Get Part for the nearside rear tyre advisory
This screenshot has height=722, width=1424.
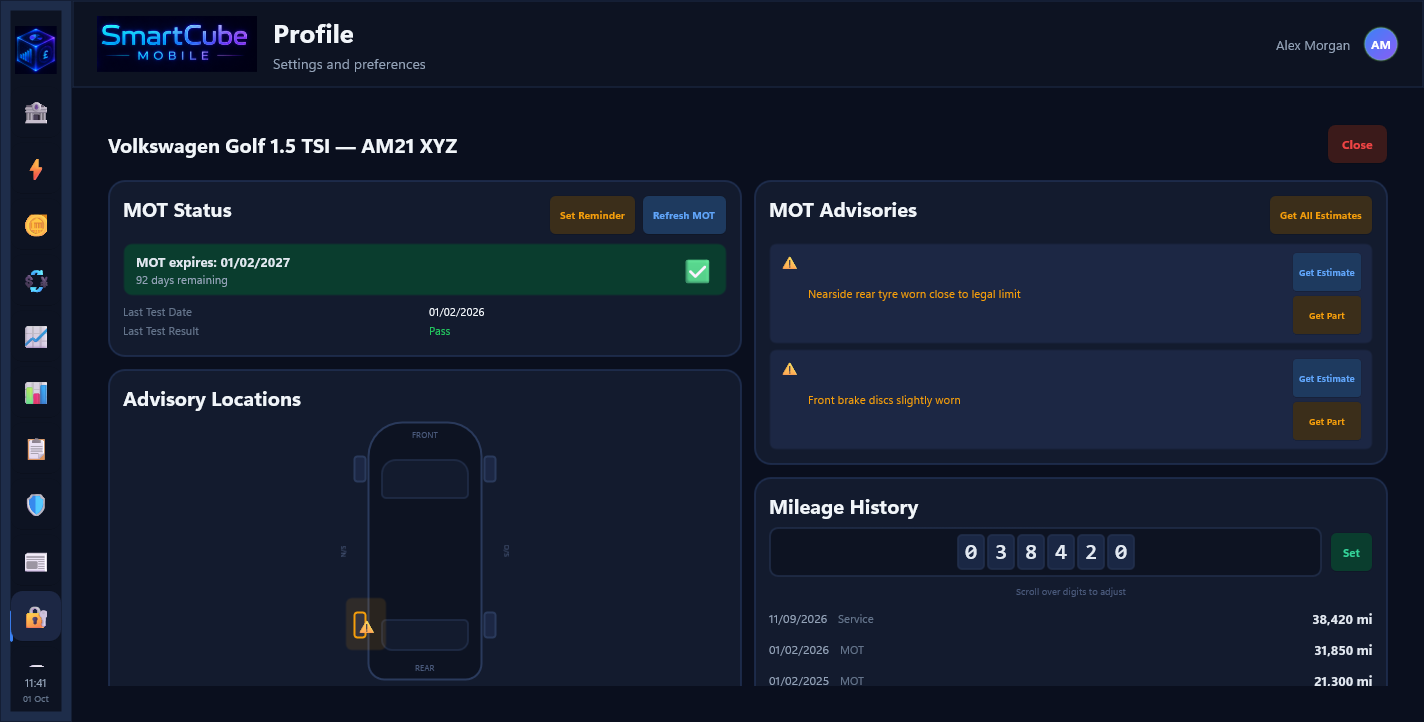point(1327,315)
